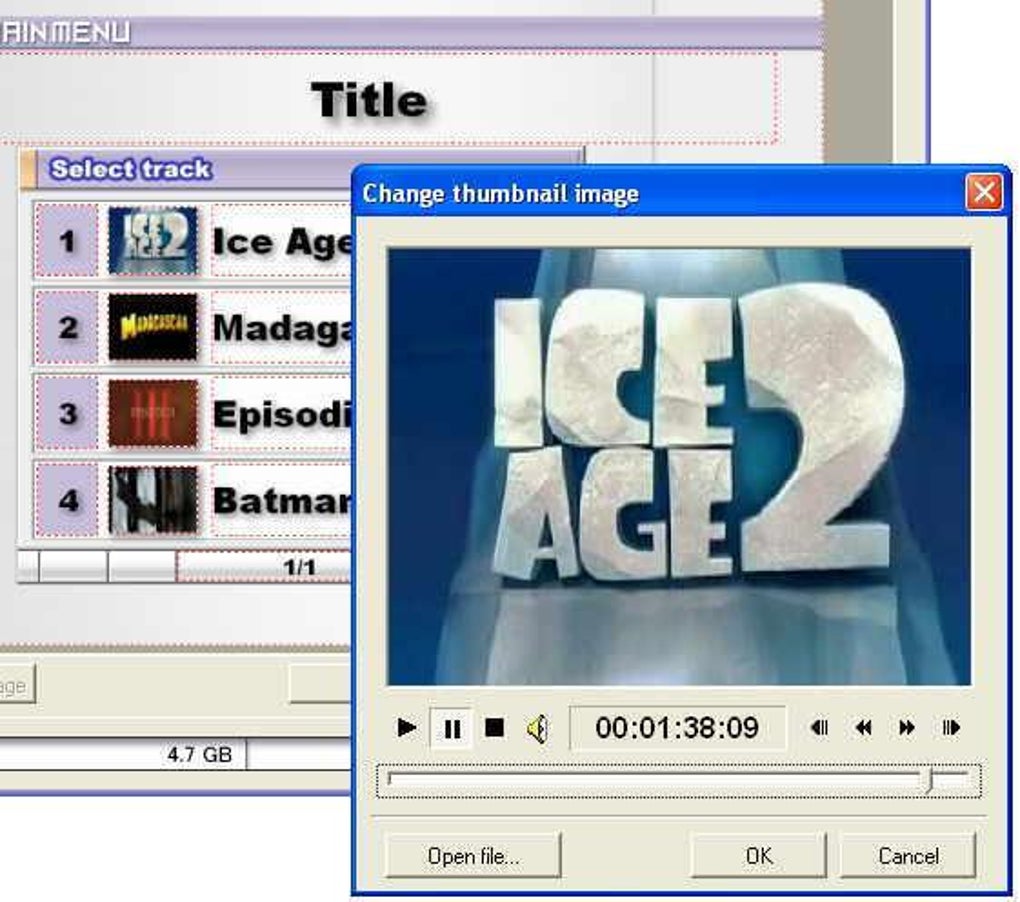Click the 4.7 GB disc size indicator

199,754
